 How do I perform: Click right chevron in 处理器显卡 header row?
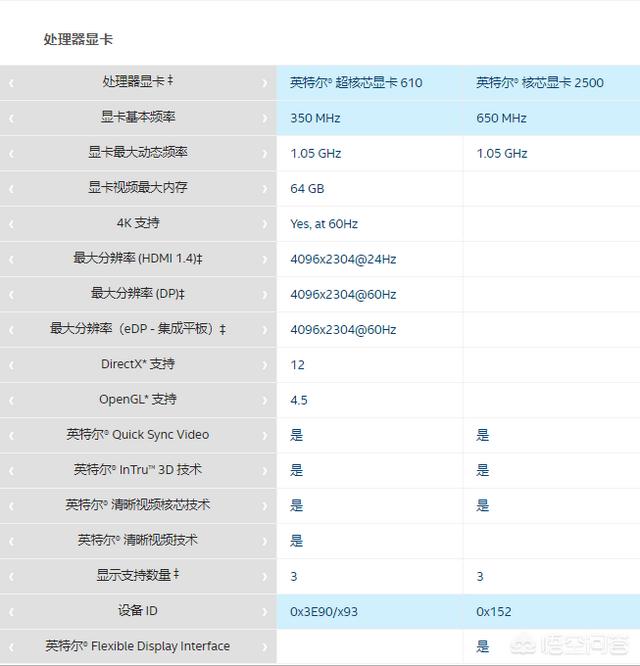click(x=265, y=83)
